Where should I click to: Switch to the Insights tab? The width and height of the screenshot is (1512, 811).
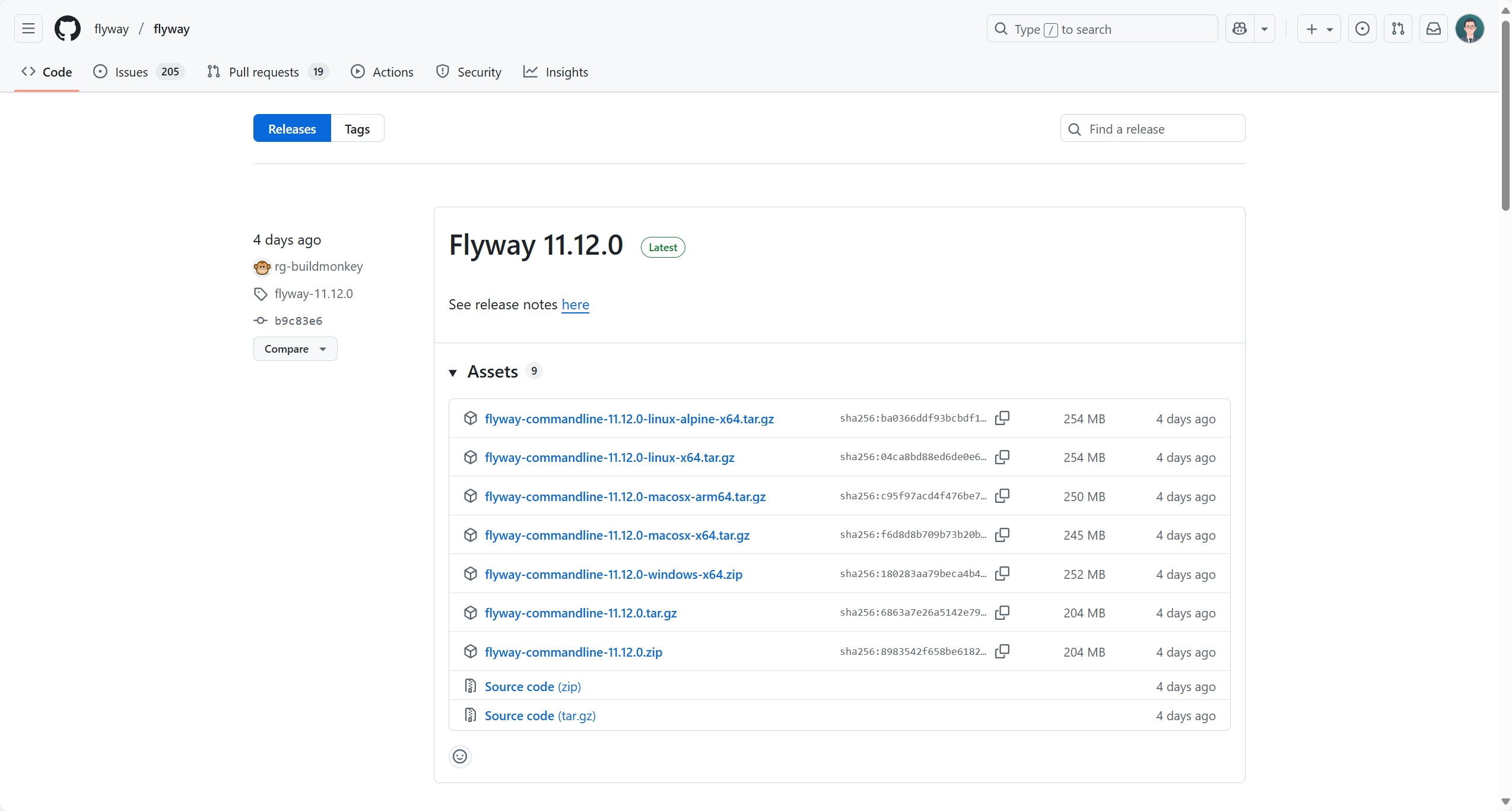click(x=555, y=72)
